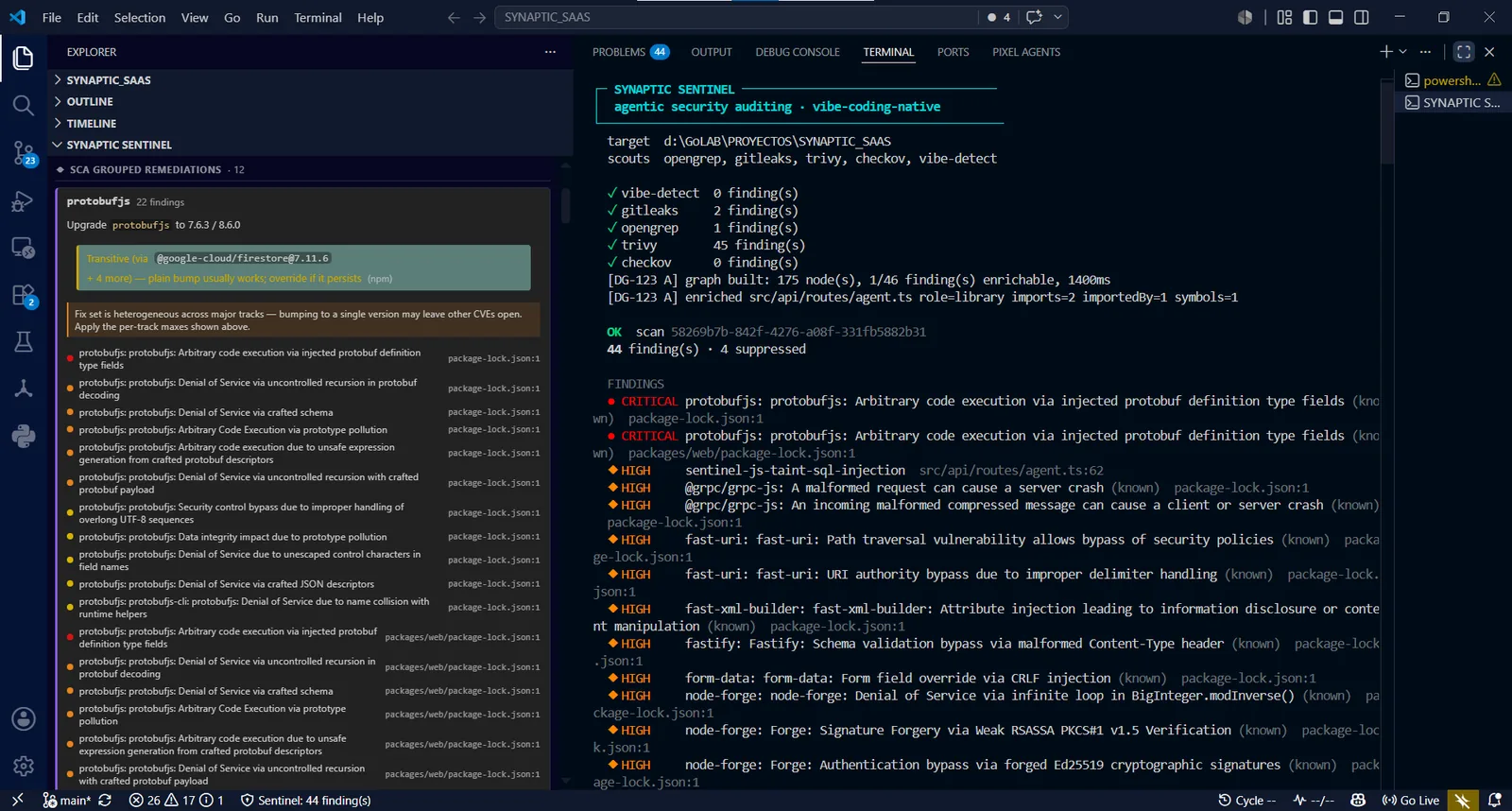Open the Copilot status icon in status bar

point(1358,800)
